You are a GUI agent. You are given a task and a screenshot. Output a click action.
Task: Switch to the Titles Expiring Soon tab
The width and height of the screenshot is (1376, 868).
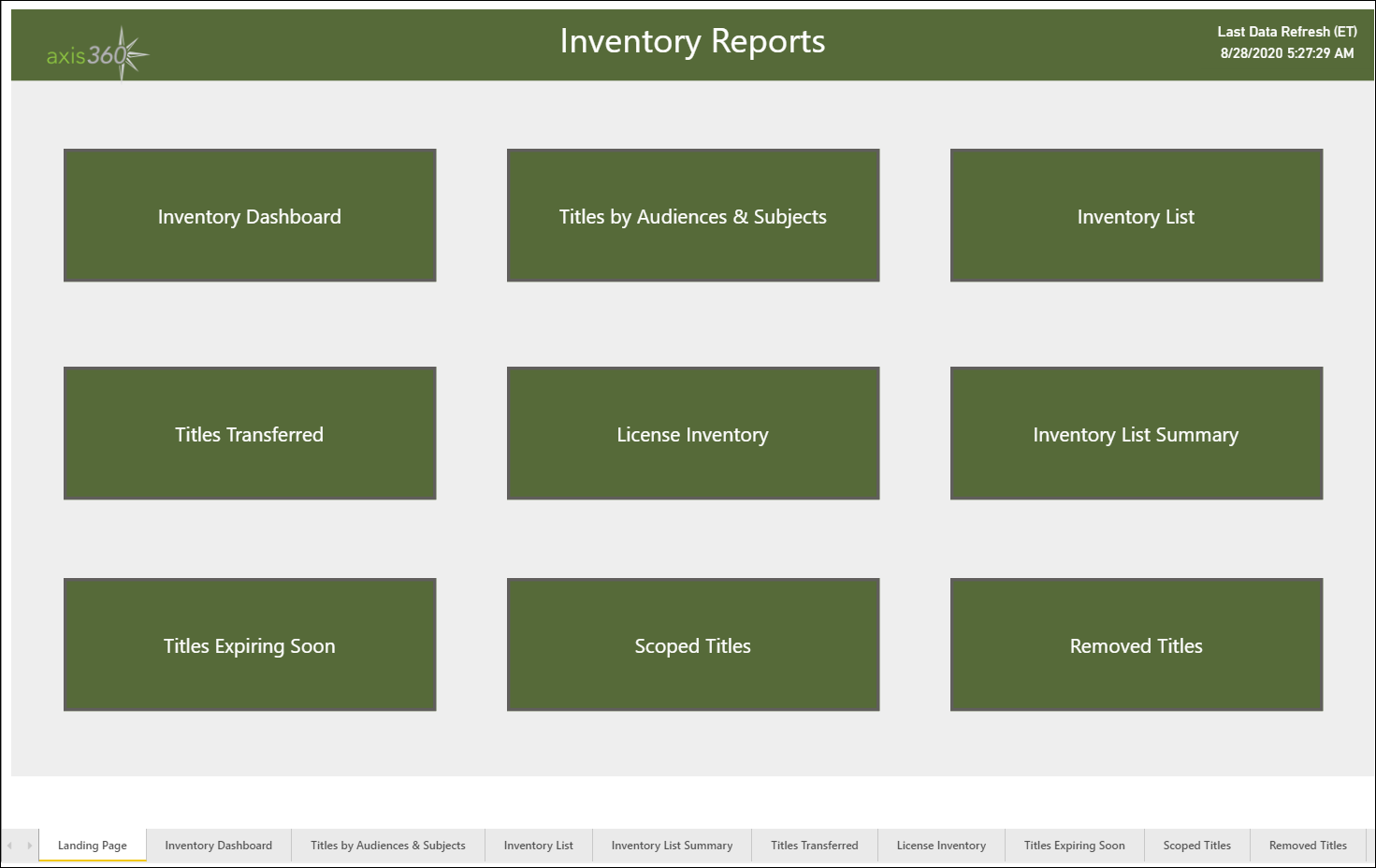[x=1074, y=845]
